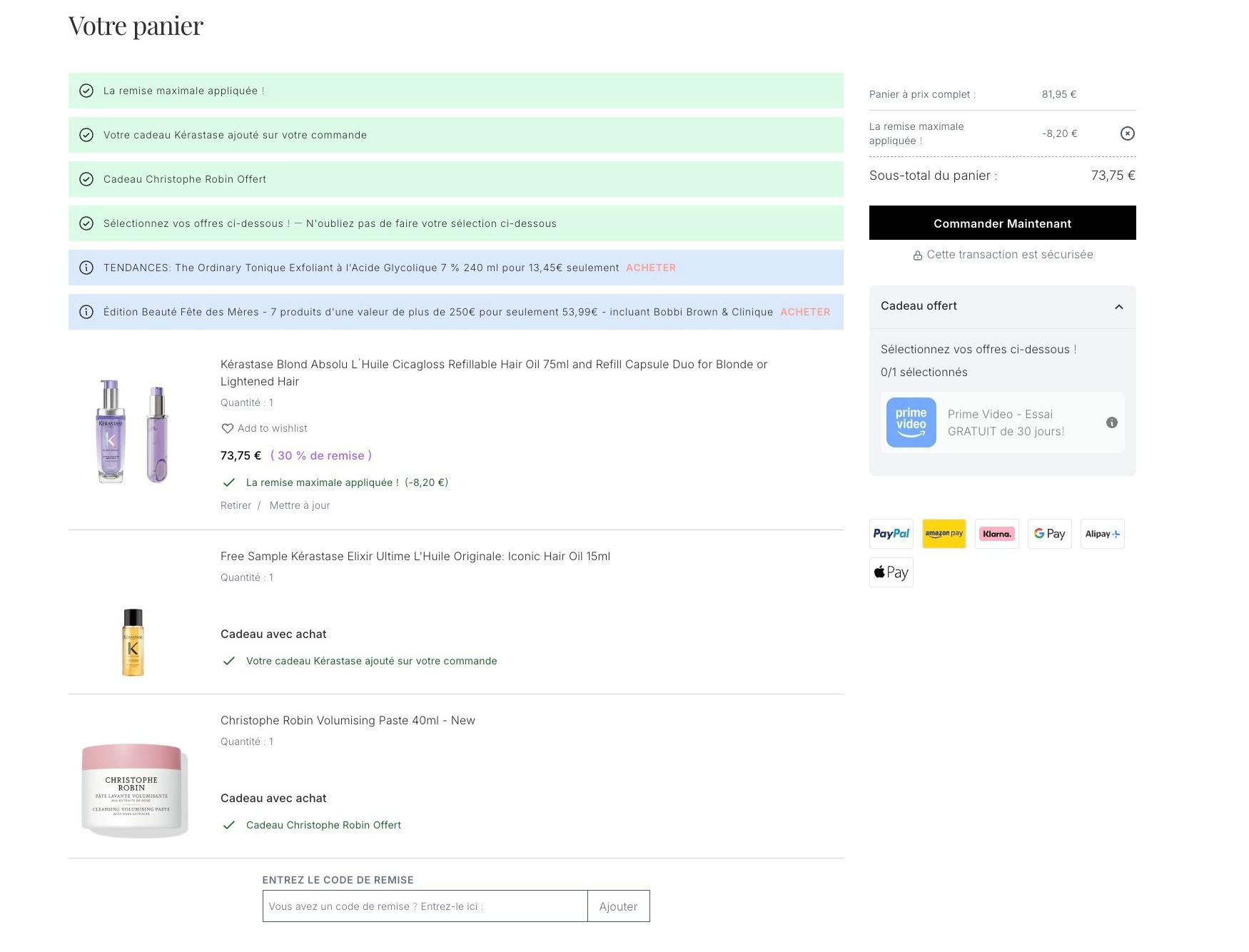1249x952 pixels.
Task: Click check icon in 'La remise maximale appliquée' banner
Action: click(86, 91)
